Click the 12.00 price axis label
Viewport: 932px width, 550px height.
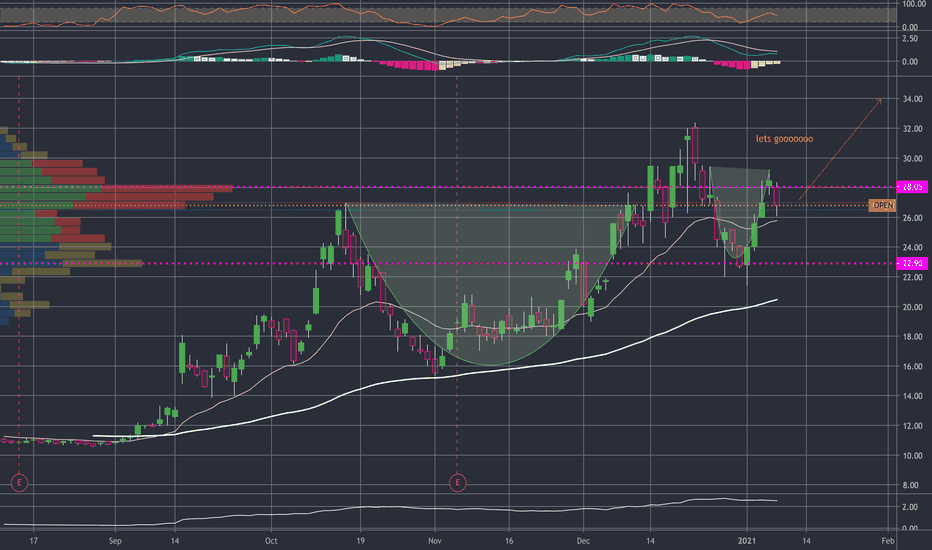[912, 426]
